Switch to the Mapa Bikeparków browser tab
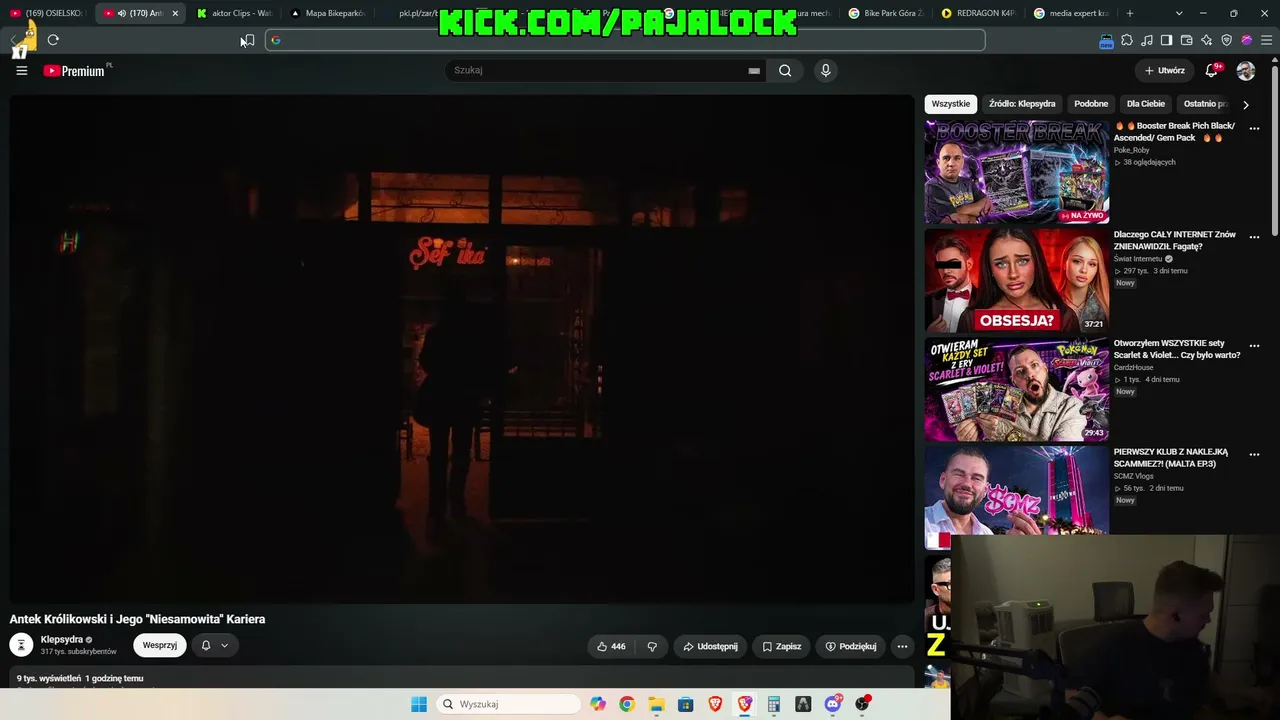The width and height of the screenshot is (1280, 720). click(328, 13)
